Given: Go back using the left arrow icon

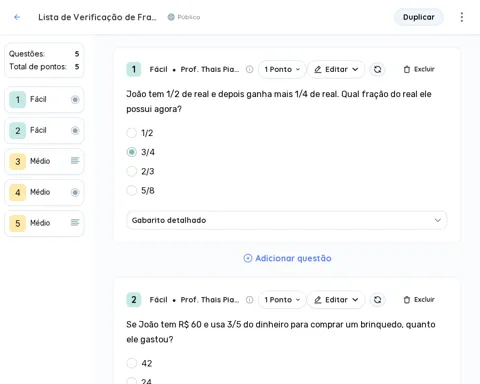Looking at the screenshot, I should tap(17, 17).
